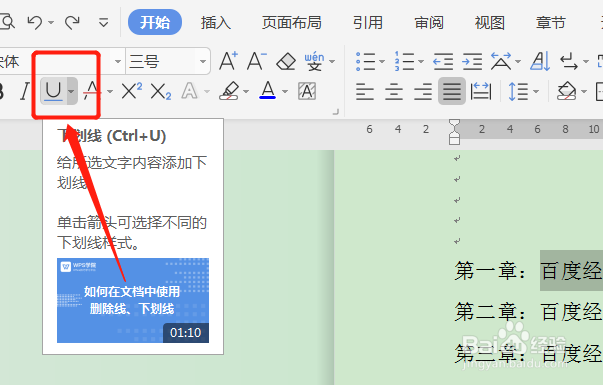Screen dimensions: 603x385
Task: Open the font dialog launcher
Action: tap(336, 112)
